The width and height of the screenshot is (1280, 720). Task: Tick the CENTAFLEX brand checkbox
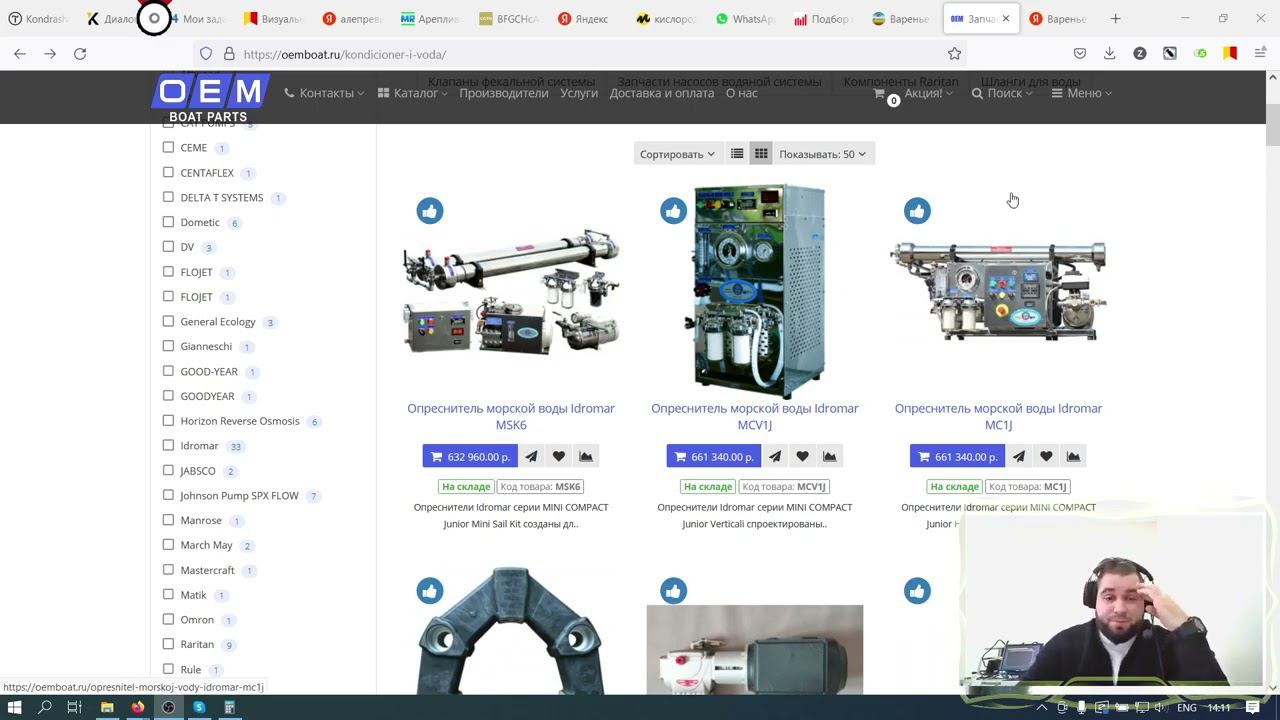pos(168,172)
